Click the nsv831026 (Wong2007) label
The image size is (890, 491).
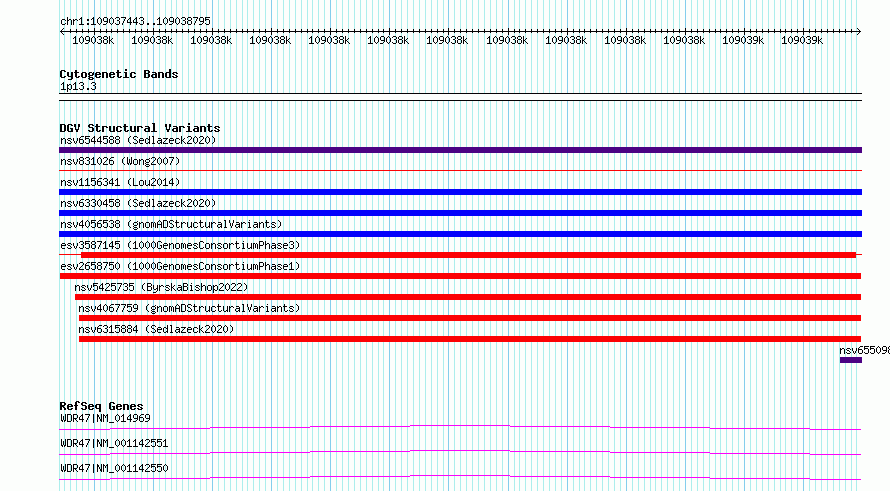[120, 161]
